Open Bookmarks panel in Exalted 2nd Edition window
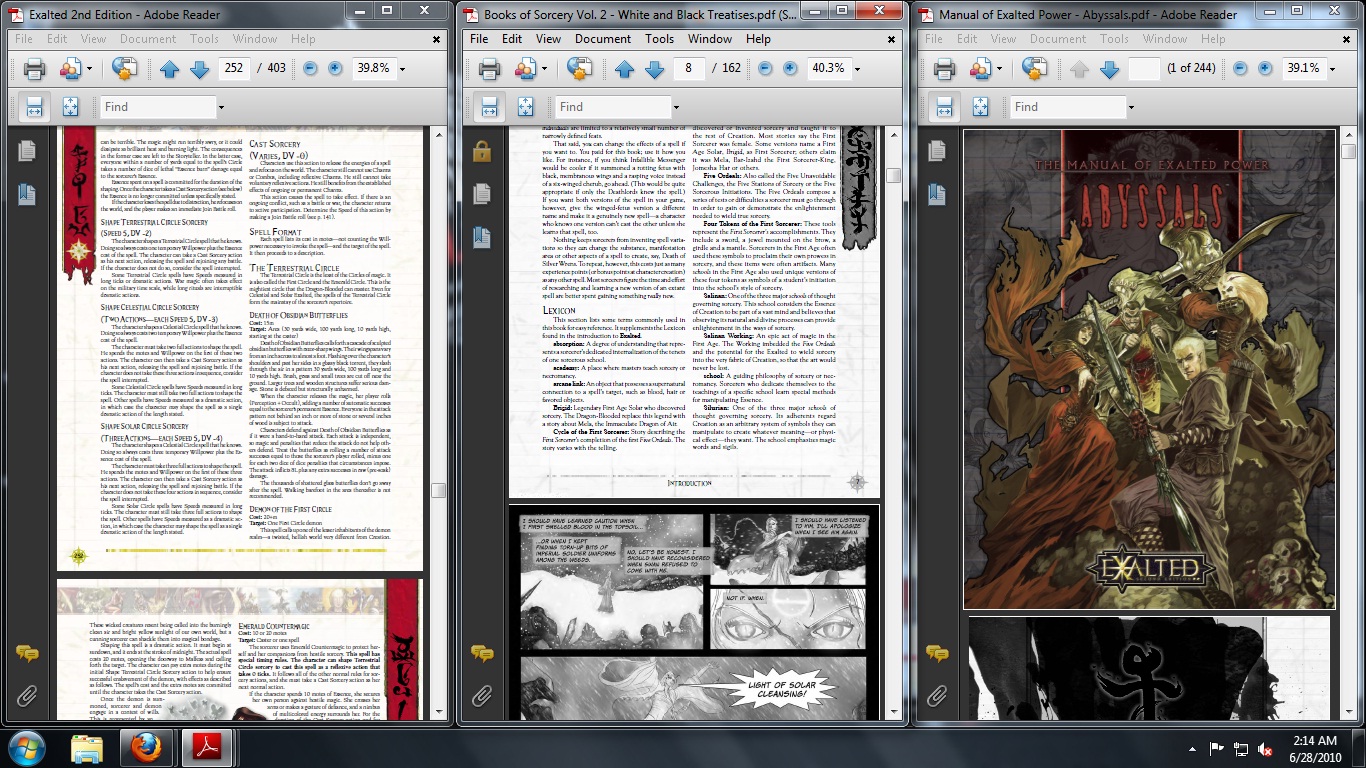1366x768 pixels. 27,194
